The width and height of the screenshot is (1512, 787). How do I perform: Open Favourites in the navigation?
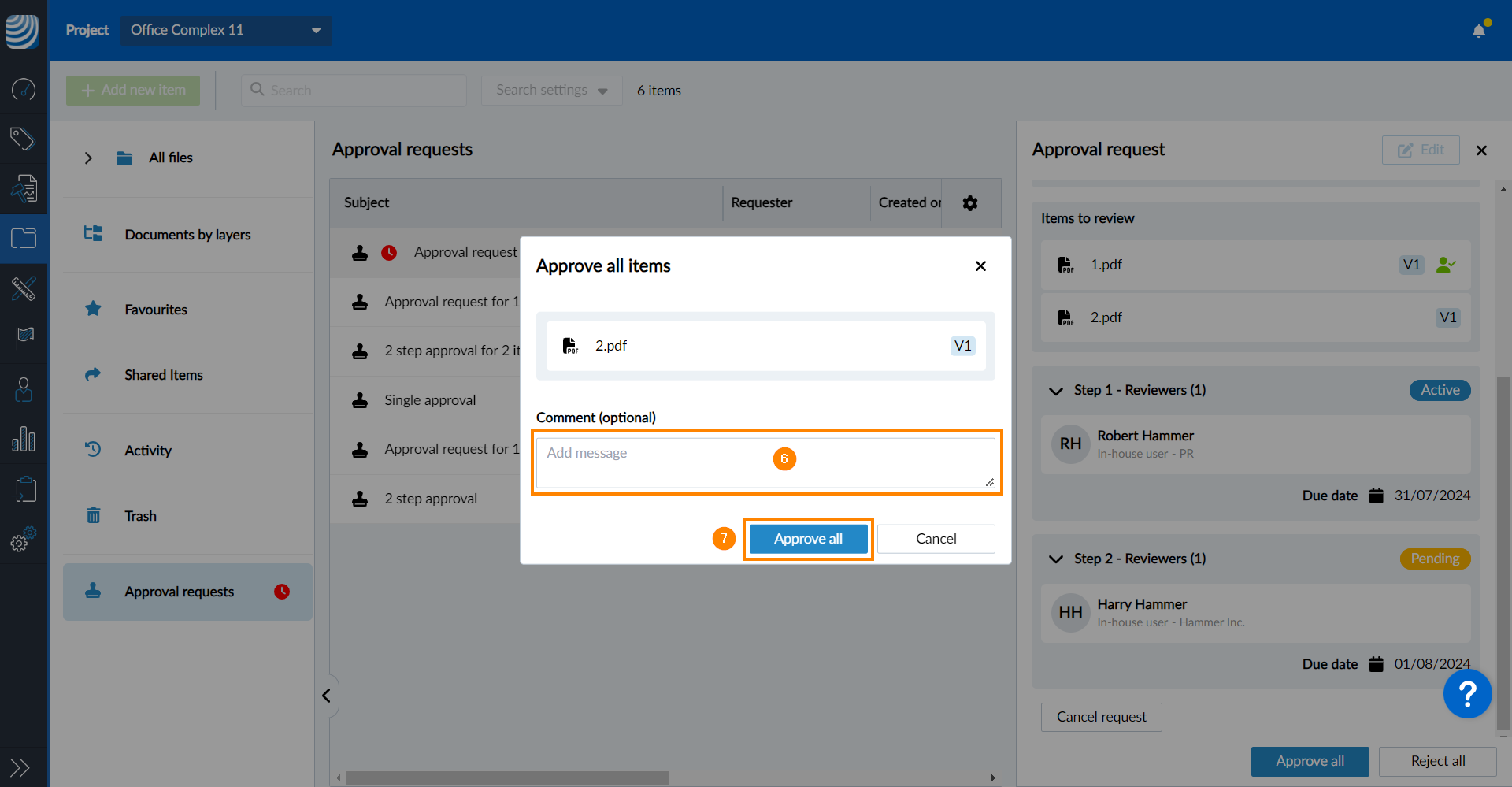tap(156, 310)
